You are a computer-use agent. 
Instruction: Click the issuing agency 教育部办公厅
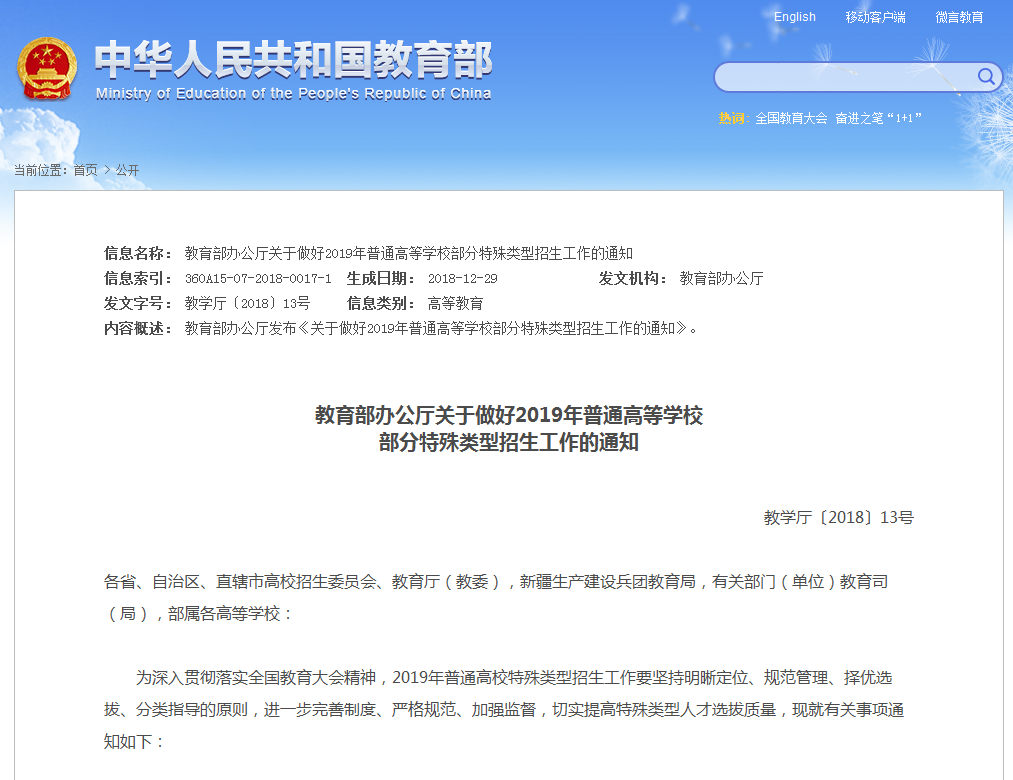point(721,278)
